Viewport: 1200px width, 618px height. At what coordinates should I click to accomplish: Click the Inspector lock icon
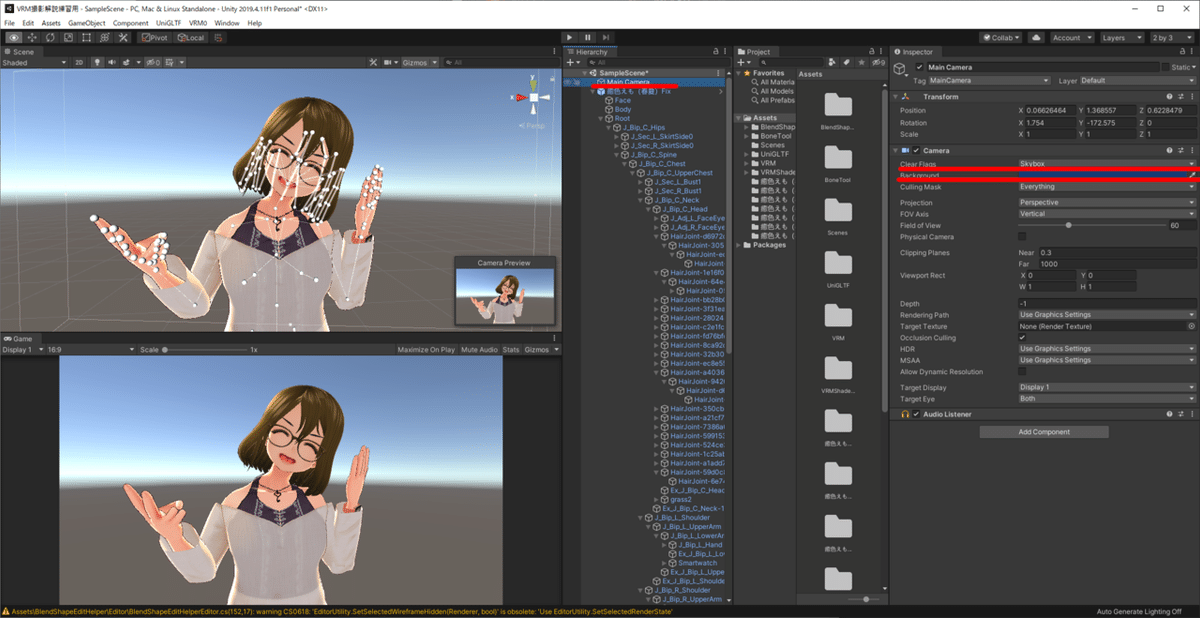click(1181, 52)
